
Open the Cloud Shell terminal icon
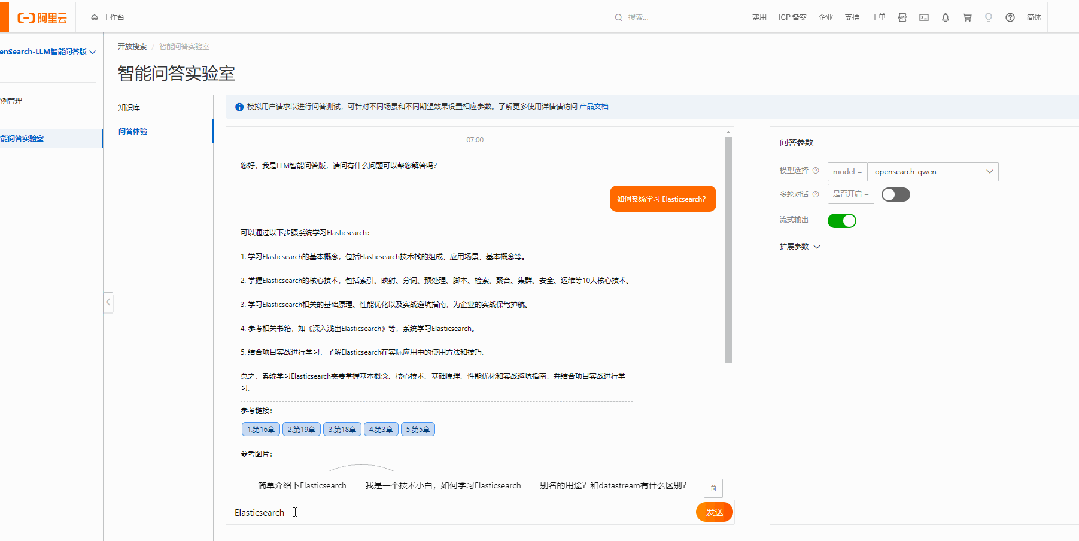tap(924, 17)
